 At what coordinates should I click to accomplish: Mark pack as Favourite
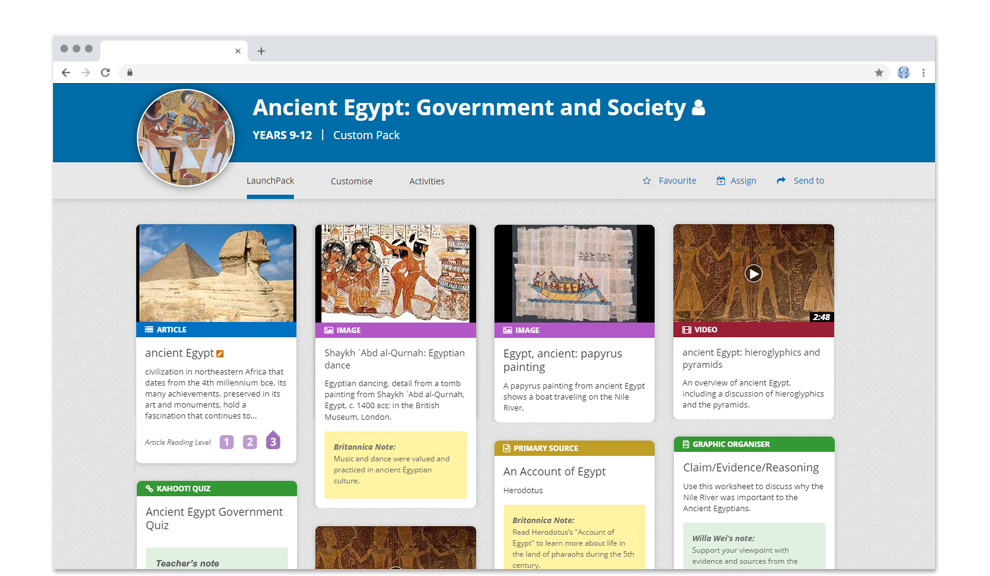[669, 181]
